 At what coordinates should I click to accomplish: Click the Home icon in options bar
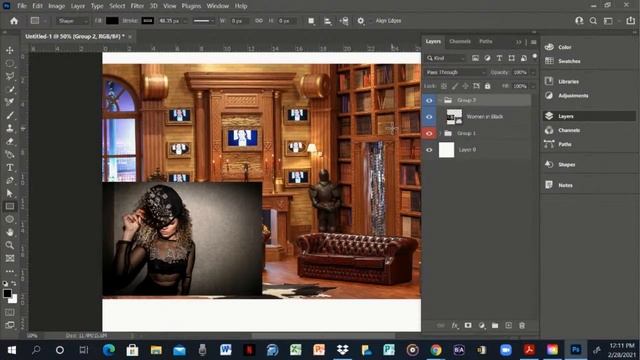coord(14,21)
